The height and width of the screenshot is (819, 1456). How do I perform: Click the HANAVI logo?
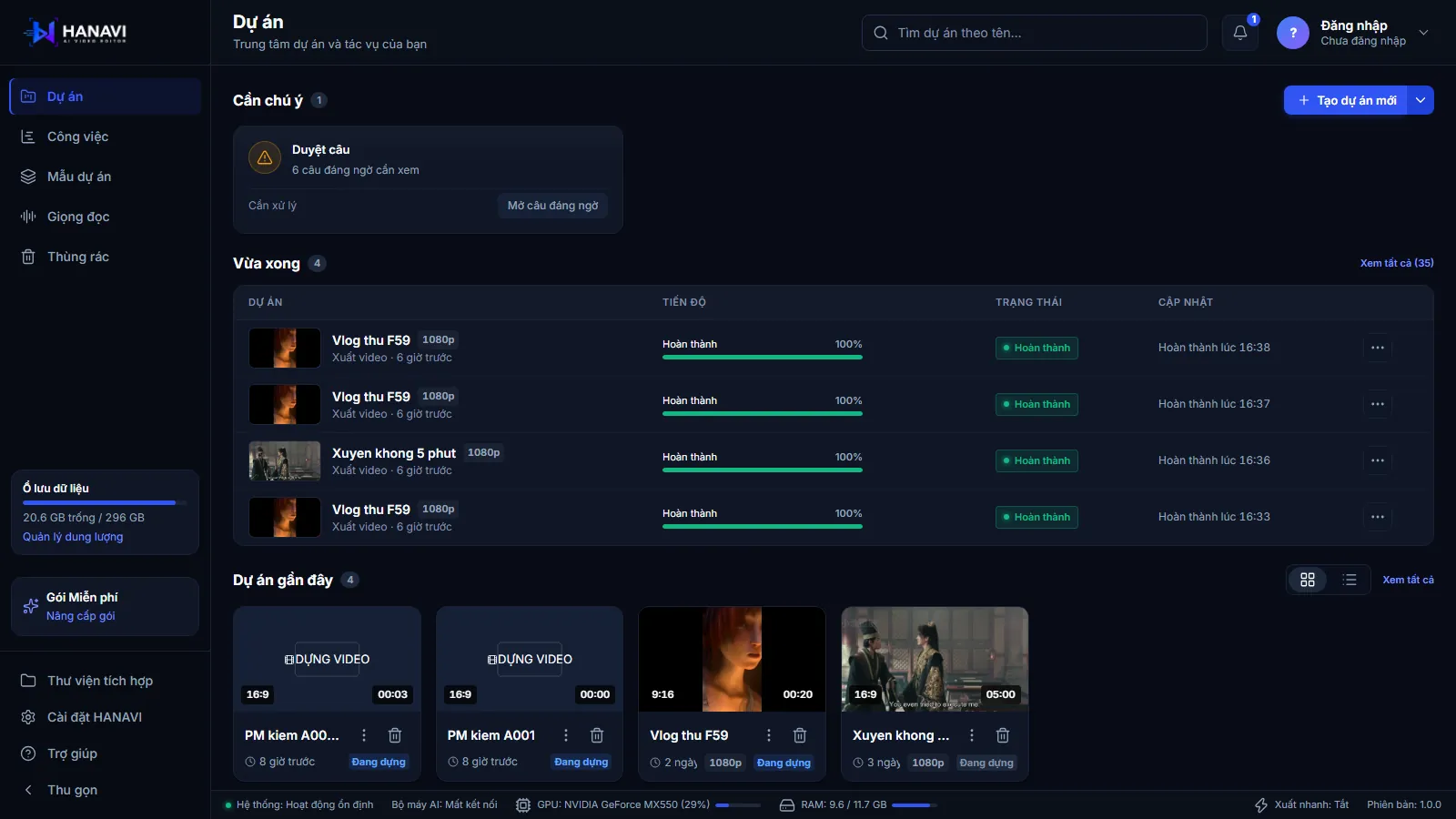(x=76, y=33)
